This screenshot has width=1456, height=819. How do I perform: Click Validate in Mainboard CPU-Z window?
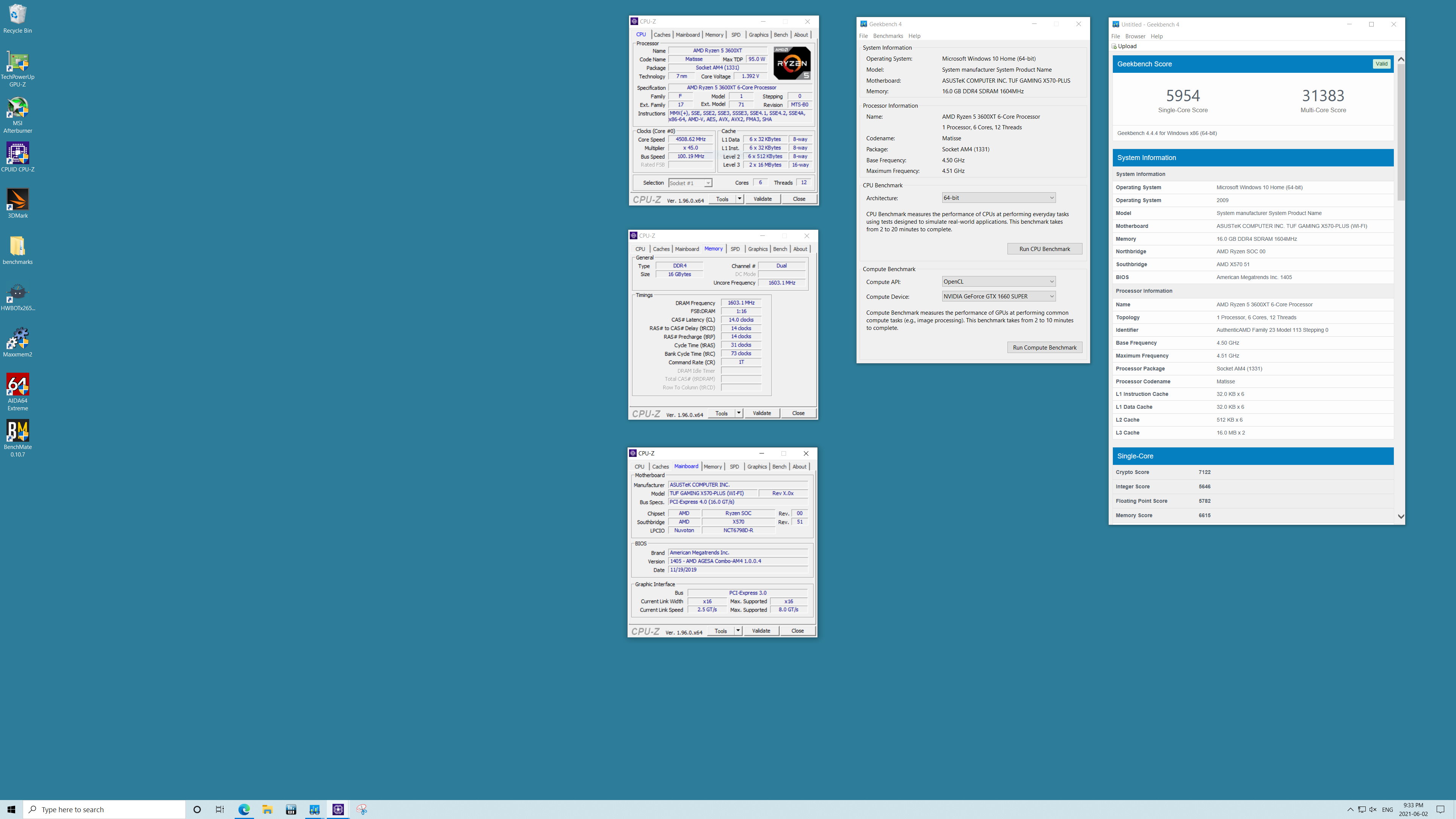[761, 631]
